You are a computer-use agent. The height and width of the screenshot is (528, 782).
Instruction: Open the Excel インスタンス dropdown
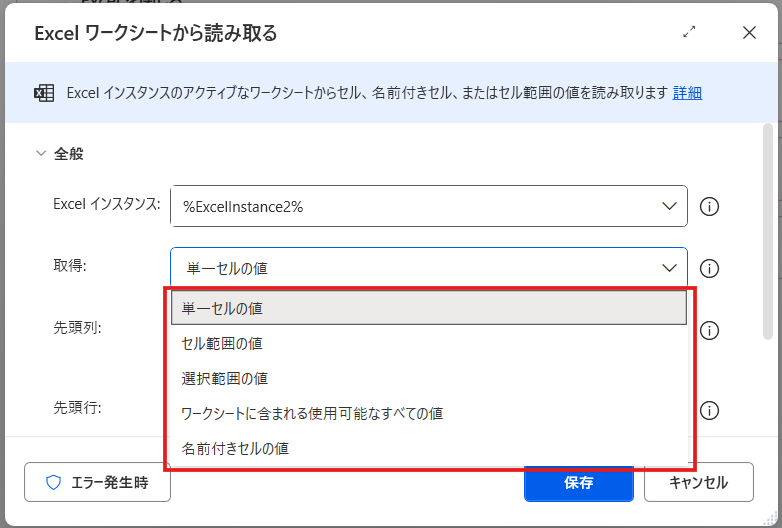(669, 206)
